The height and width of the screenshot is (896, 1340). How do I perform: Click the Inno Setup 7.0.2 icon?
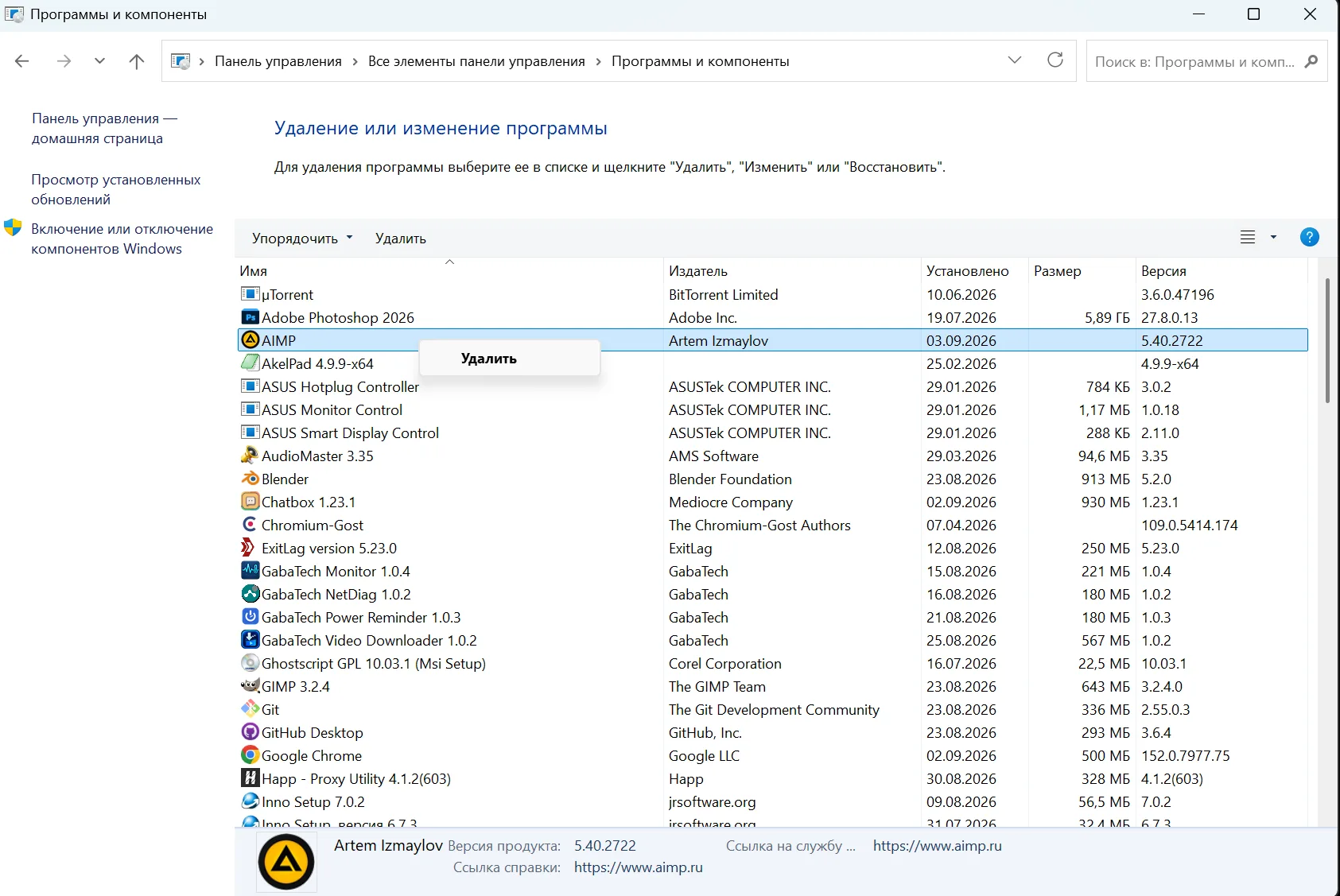point(250,801)
